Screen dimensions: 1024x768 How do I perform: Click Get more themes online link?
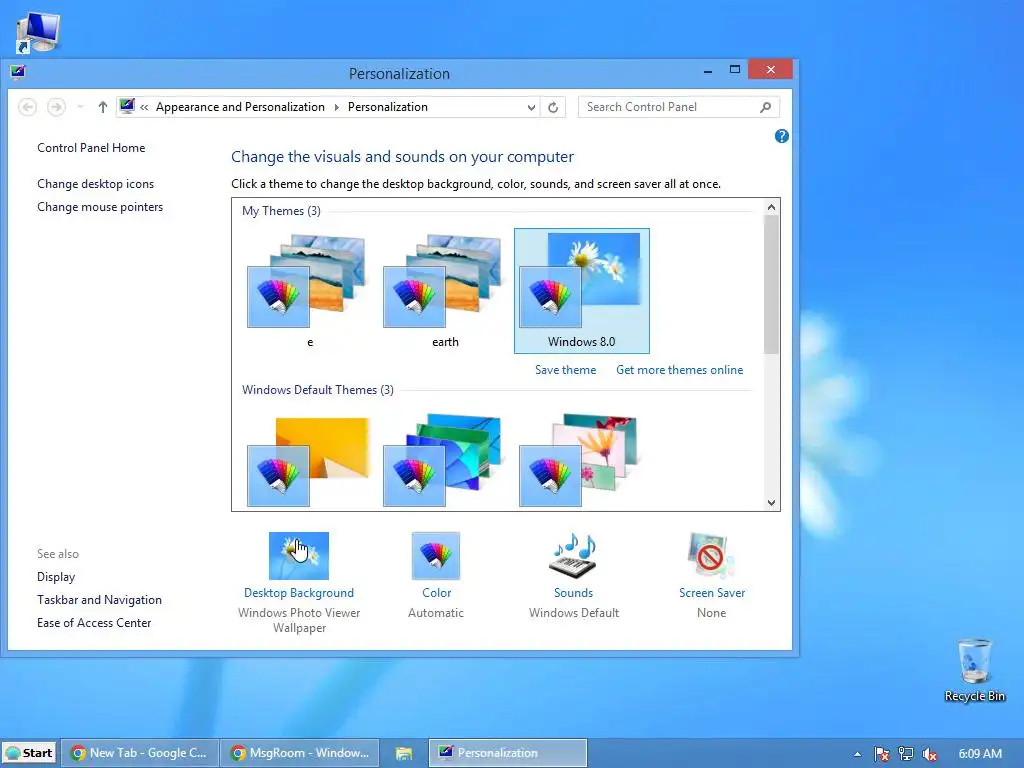point(679,370)
